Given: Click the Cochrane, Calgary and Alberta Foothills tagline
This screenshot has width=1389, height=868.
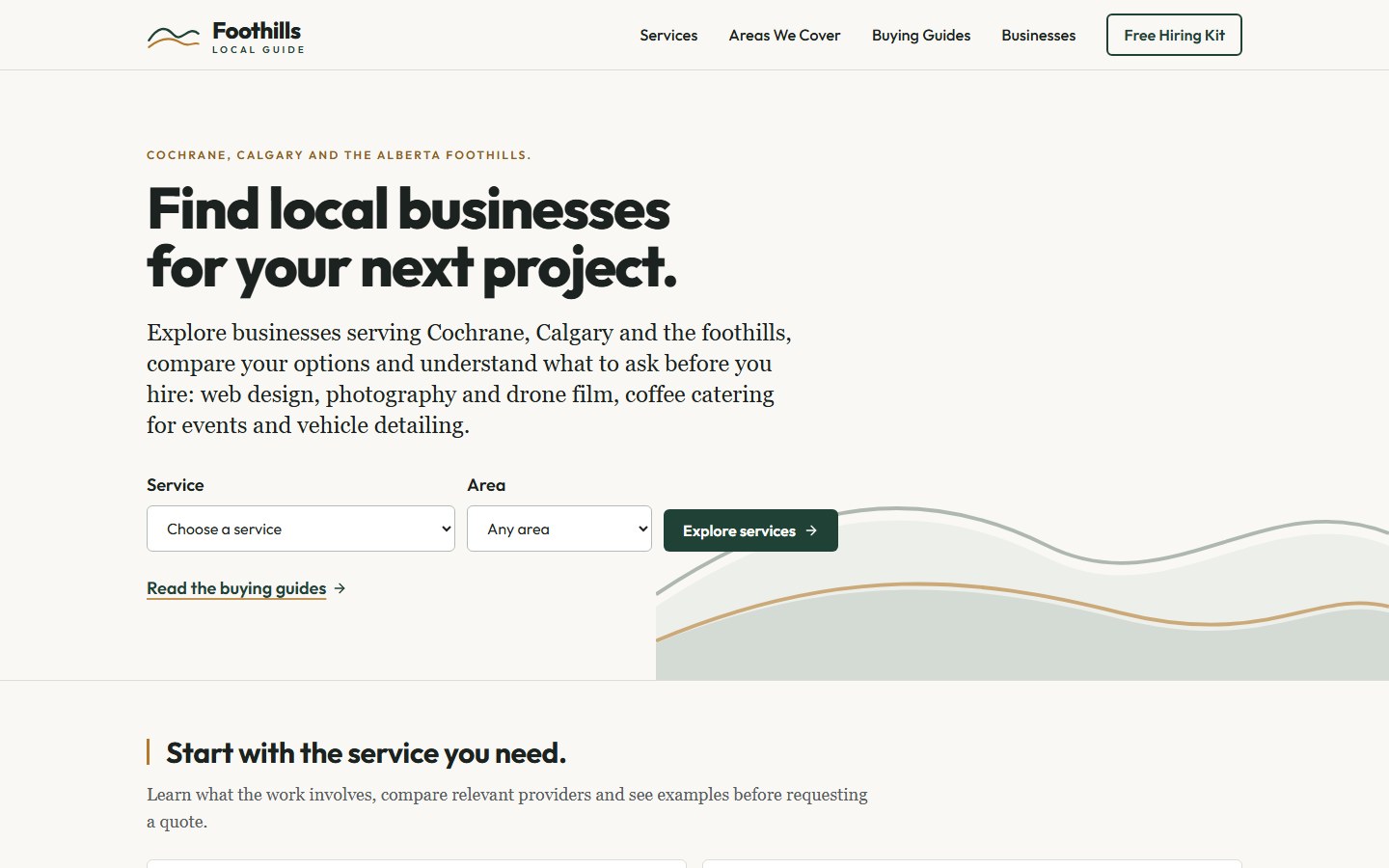Looking at the screenshot, I should (339, 155).
